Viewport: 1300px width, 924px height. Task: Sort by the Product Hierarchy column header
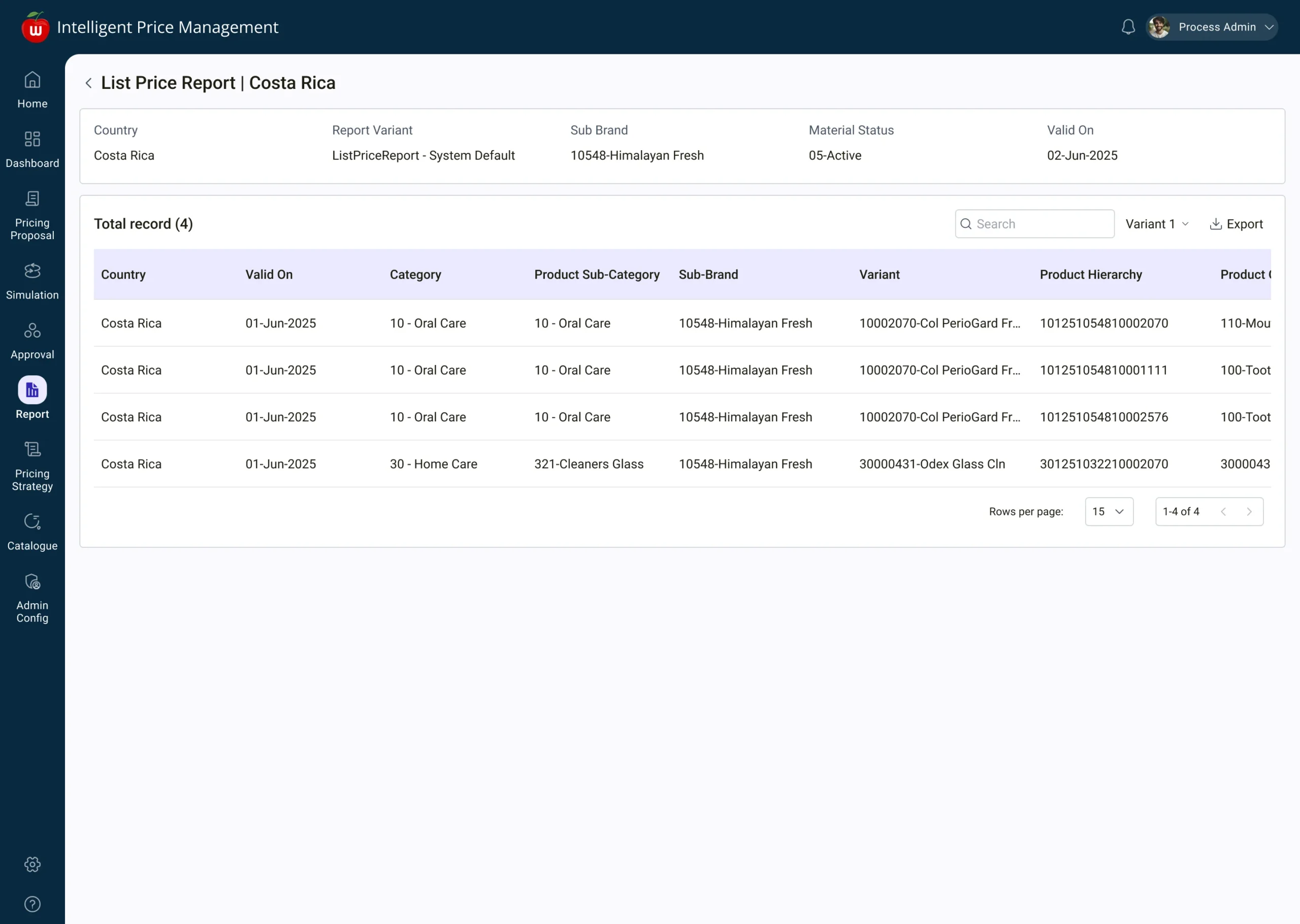pos(1091,275)
